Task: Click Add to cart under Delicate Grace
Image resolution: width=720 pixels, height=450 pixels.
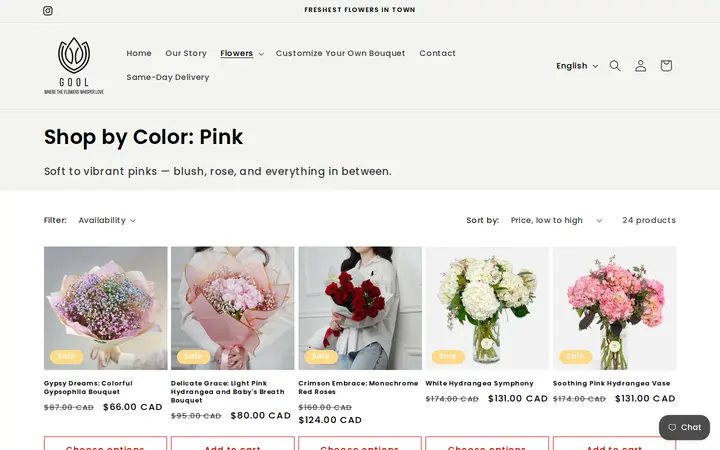Action: pos(233,444)
